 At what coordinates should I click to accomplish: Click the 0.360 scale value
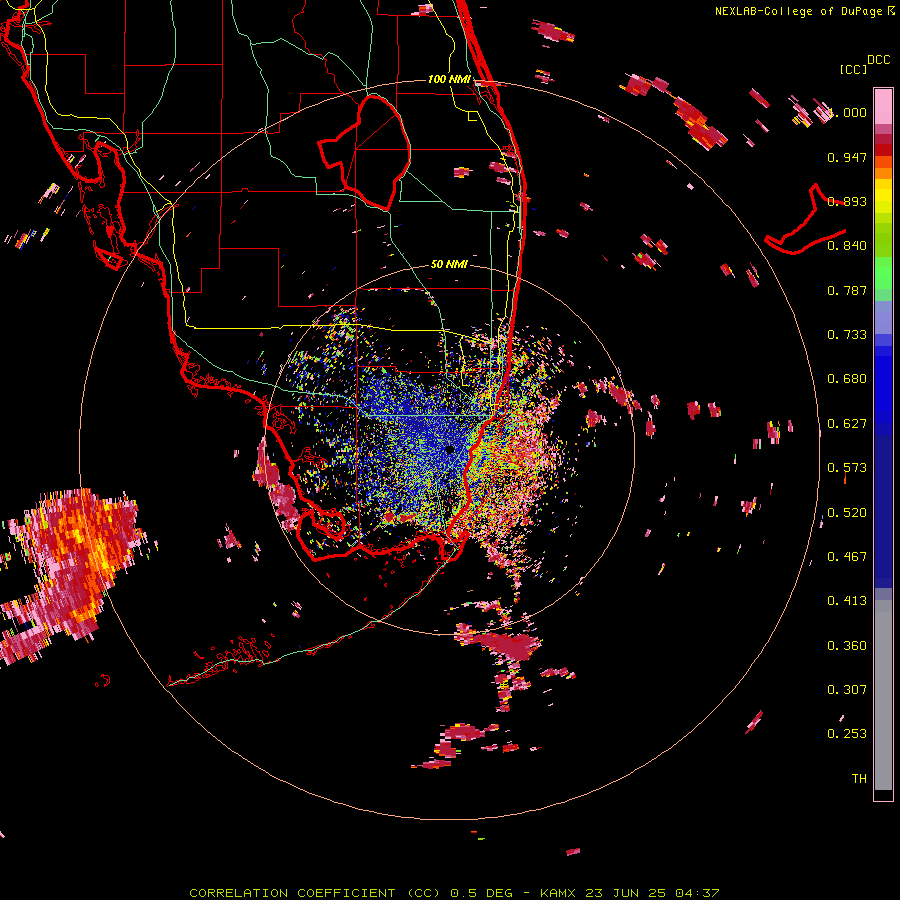(x=847, y=646)
